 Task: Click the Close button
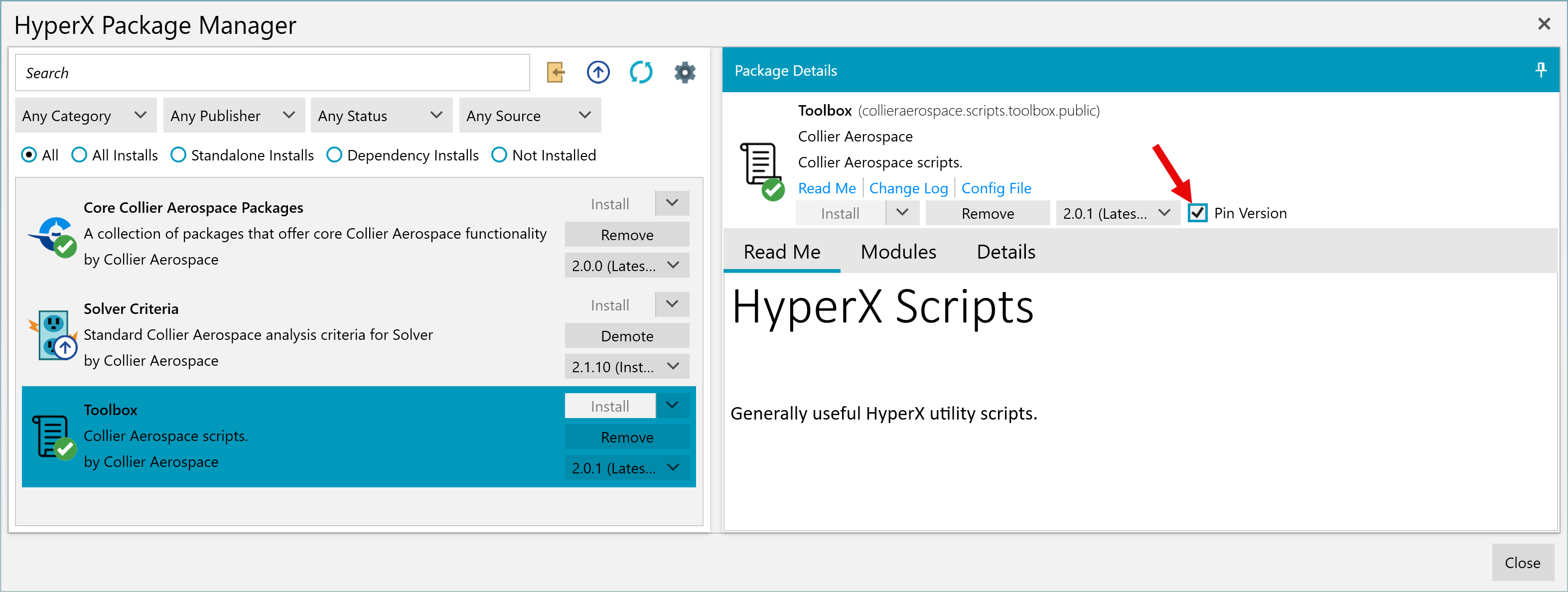pos(1522,562)
